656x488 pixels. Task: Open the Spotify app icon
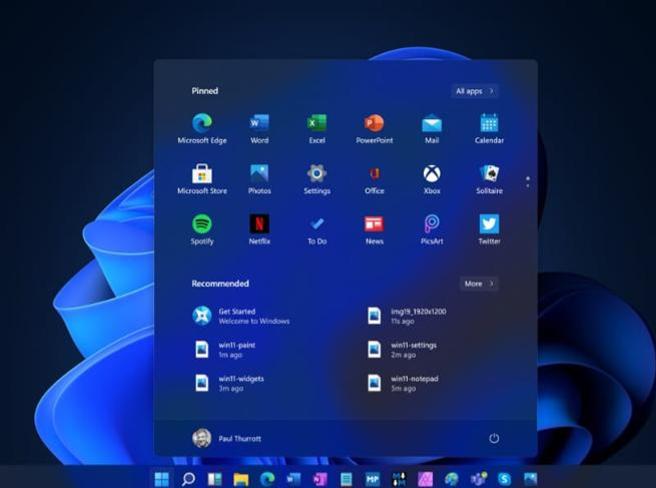click(202, 224)
